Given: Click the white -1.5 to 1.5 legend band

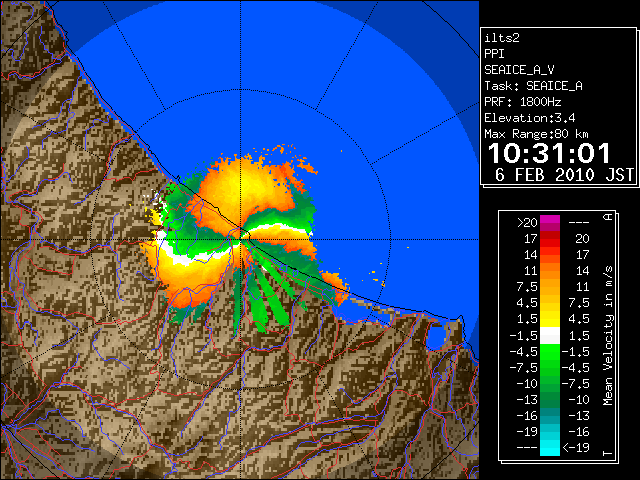Looking at the screenshot, I should pos(550,336).
